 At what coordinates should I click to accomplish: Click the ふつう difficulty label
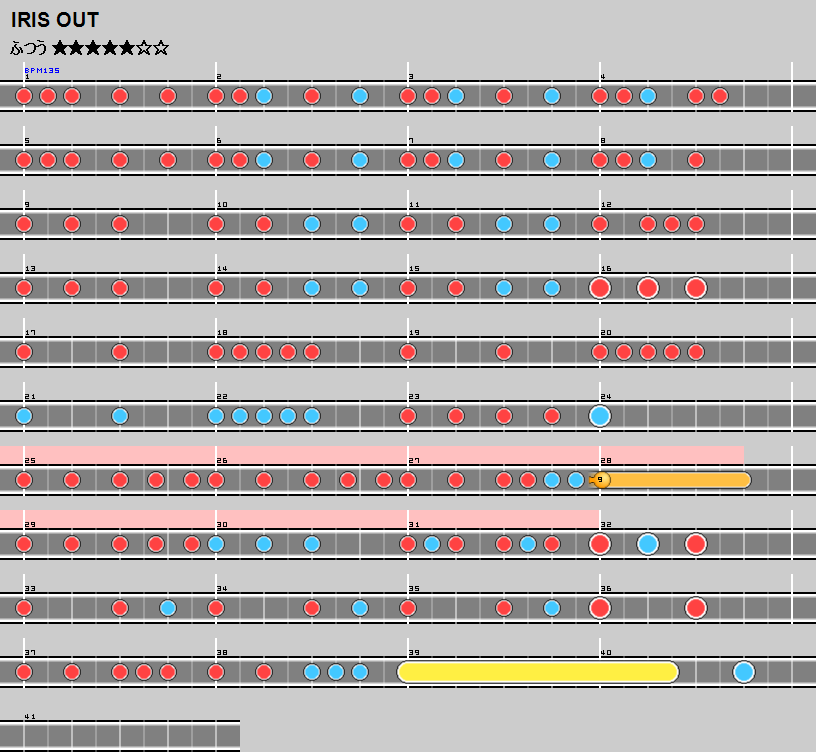29,48
